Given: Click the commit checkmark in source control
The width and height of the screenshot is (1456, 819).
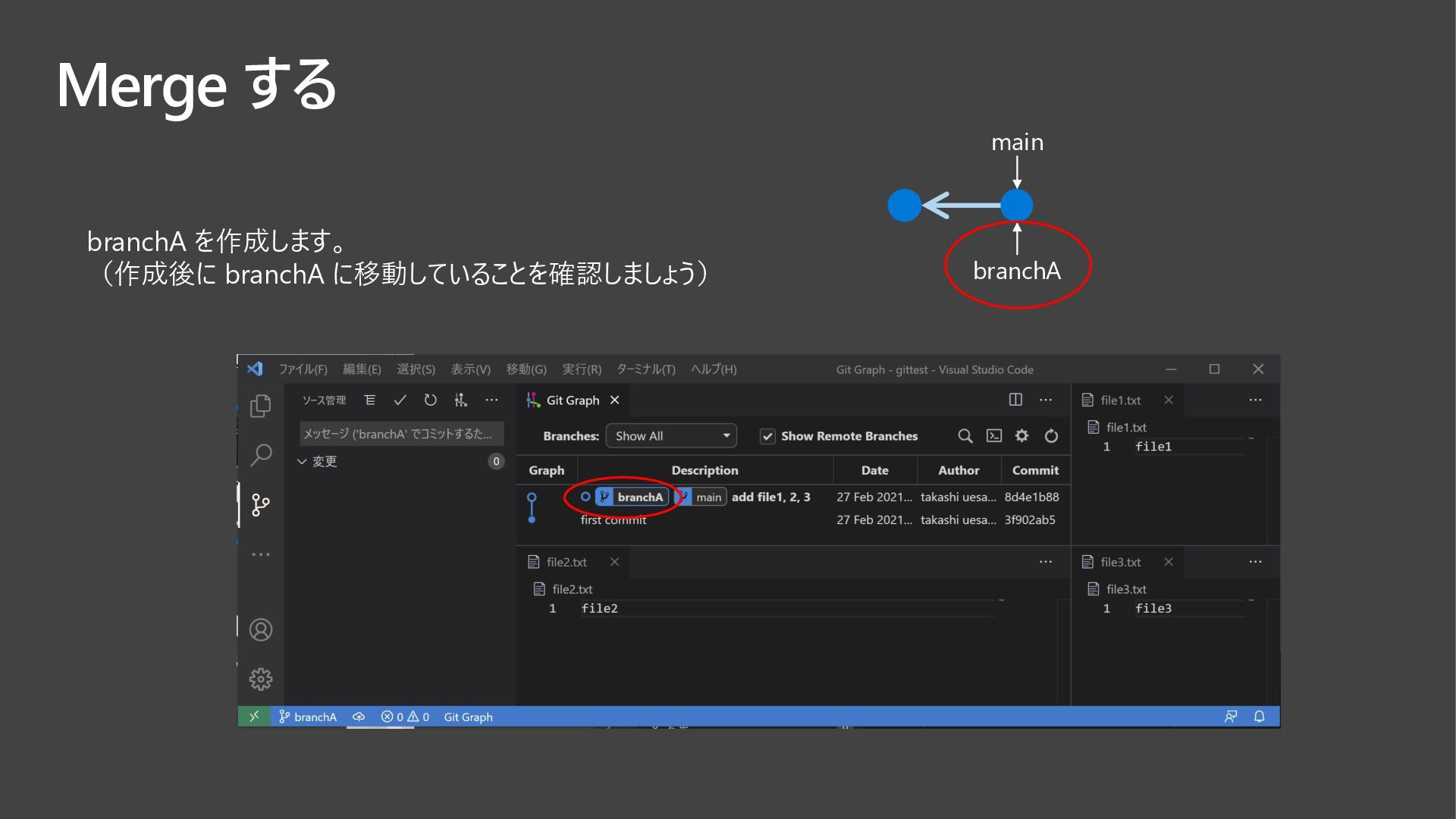Looking at the screenshot, I should coord(400,400).
